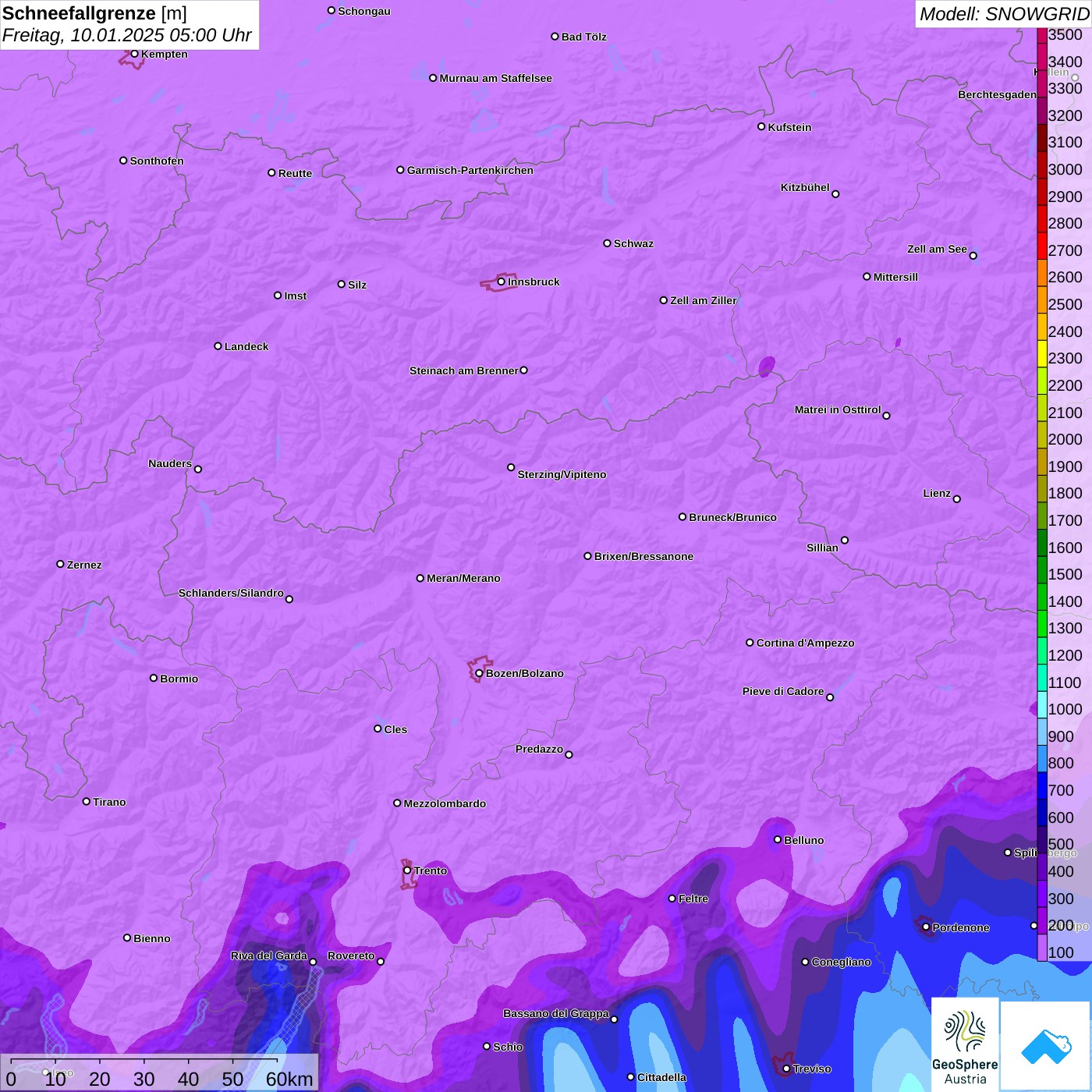Click the Trento city marker

click(x=407, y=870)
